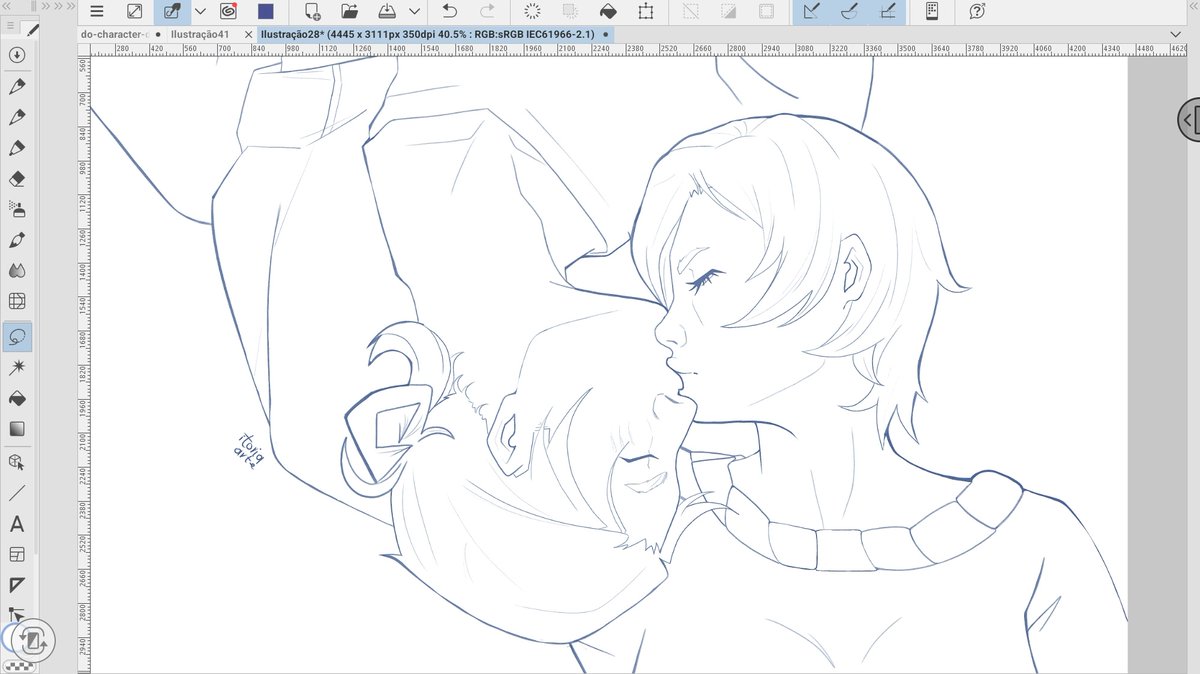This screenshot has height=674, width=1200.
Task: Open Clip Studio support help icon
Action: click(977, 11)
